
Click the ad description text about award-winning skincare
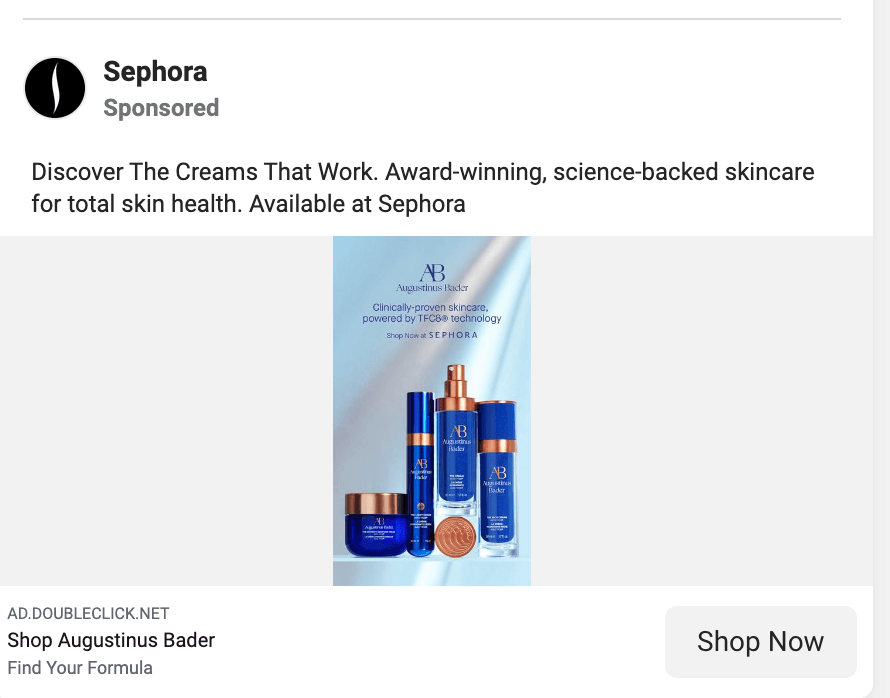point(423,188)
